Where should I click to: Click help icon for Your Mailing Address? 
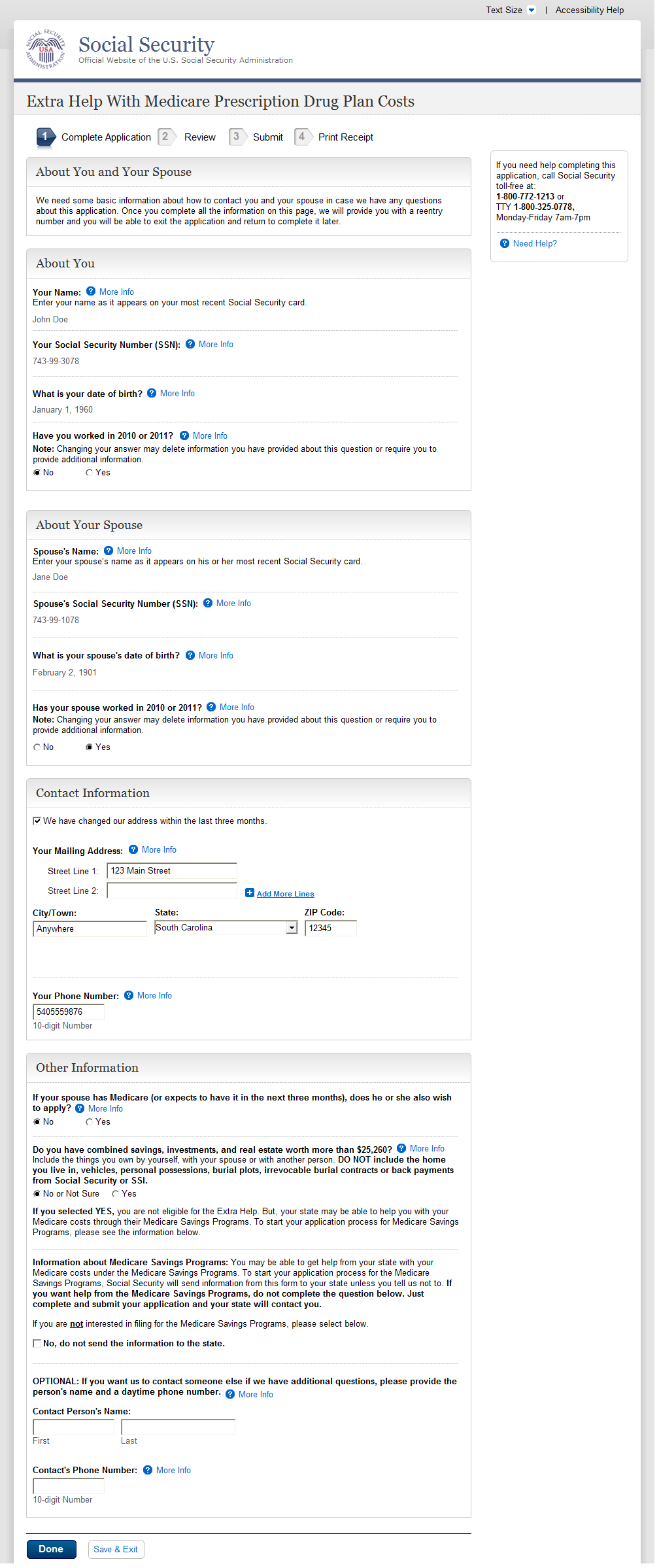(x=133, y=849)
